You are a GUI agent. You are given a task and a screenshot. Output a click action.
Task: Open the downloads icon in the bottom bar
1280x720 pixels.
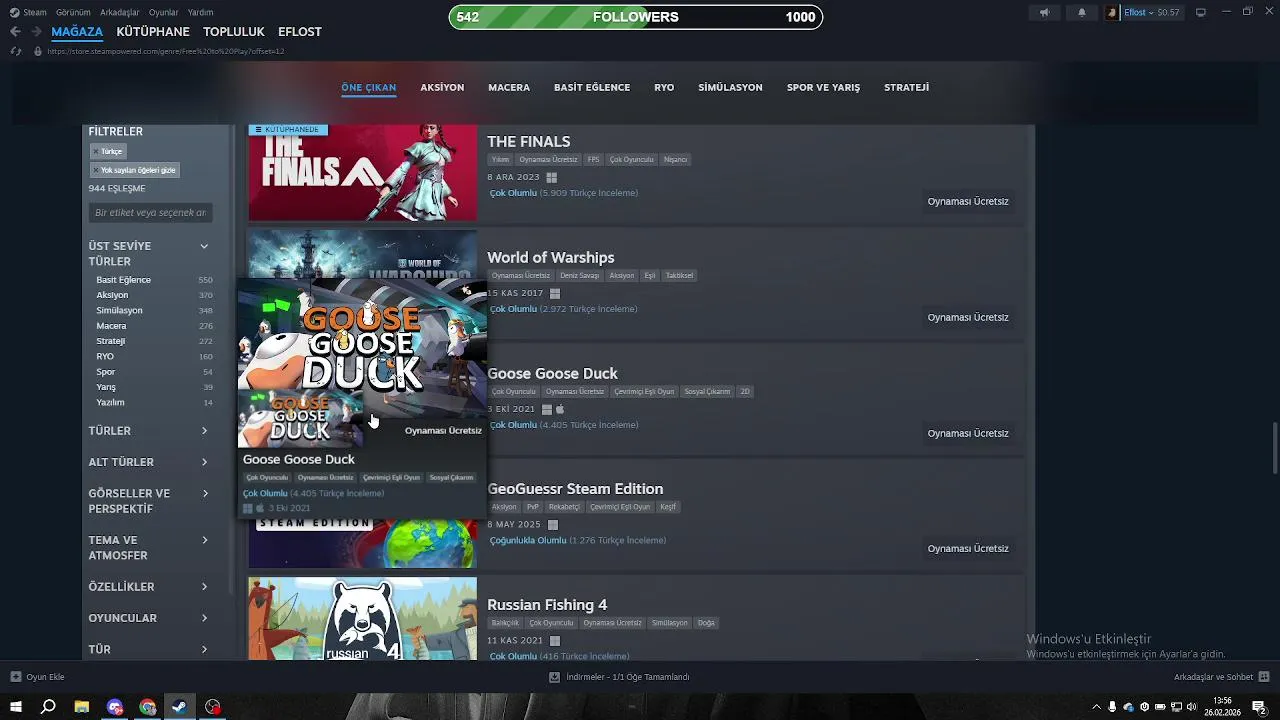[x=554, y=677]
